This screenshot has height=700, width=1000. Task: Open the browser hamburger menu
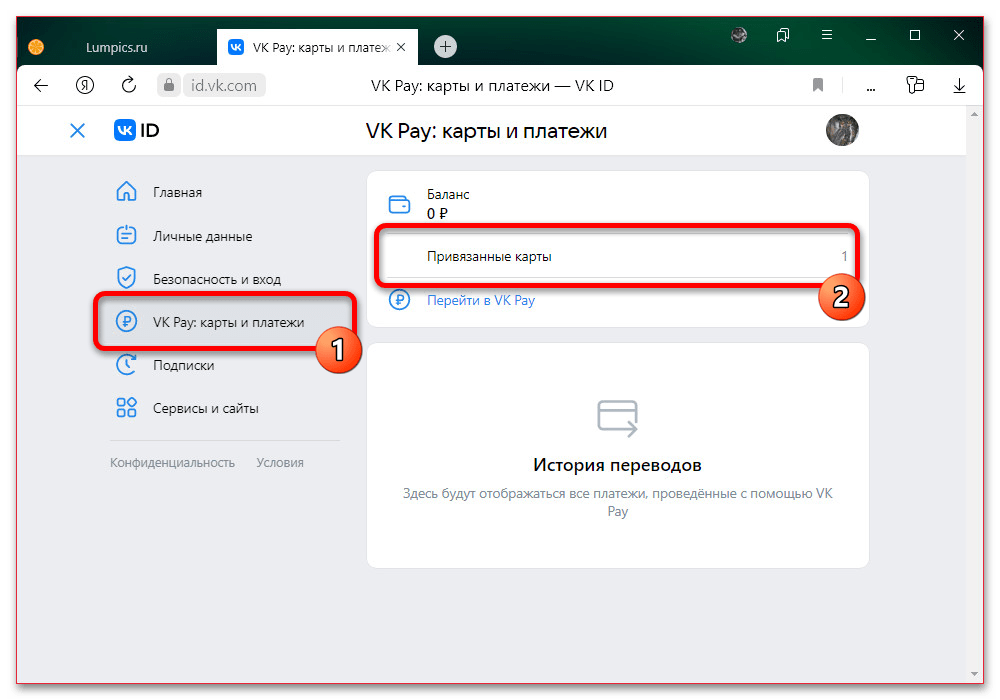(x=827, y=35)
